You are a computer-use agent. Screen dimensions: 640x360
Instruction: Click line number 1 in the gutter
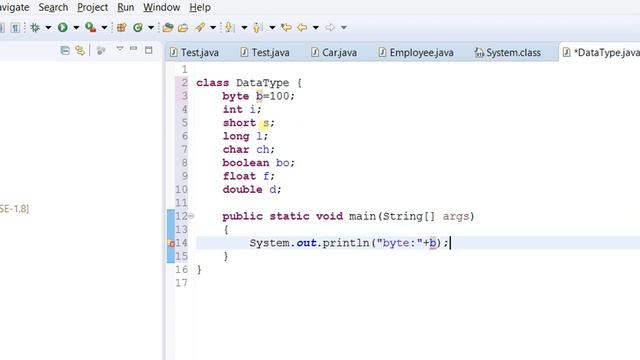[x=184, y=69]
